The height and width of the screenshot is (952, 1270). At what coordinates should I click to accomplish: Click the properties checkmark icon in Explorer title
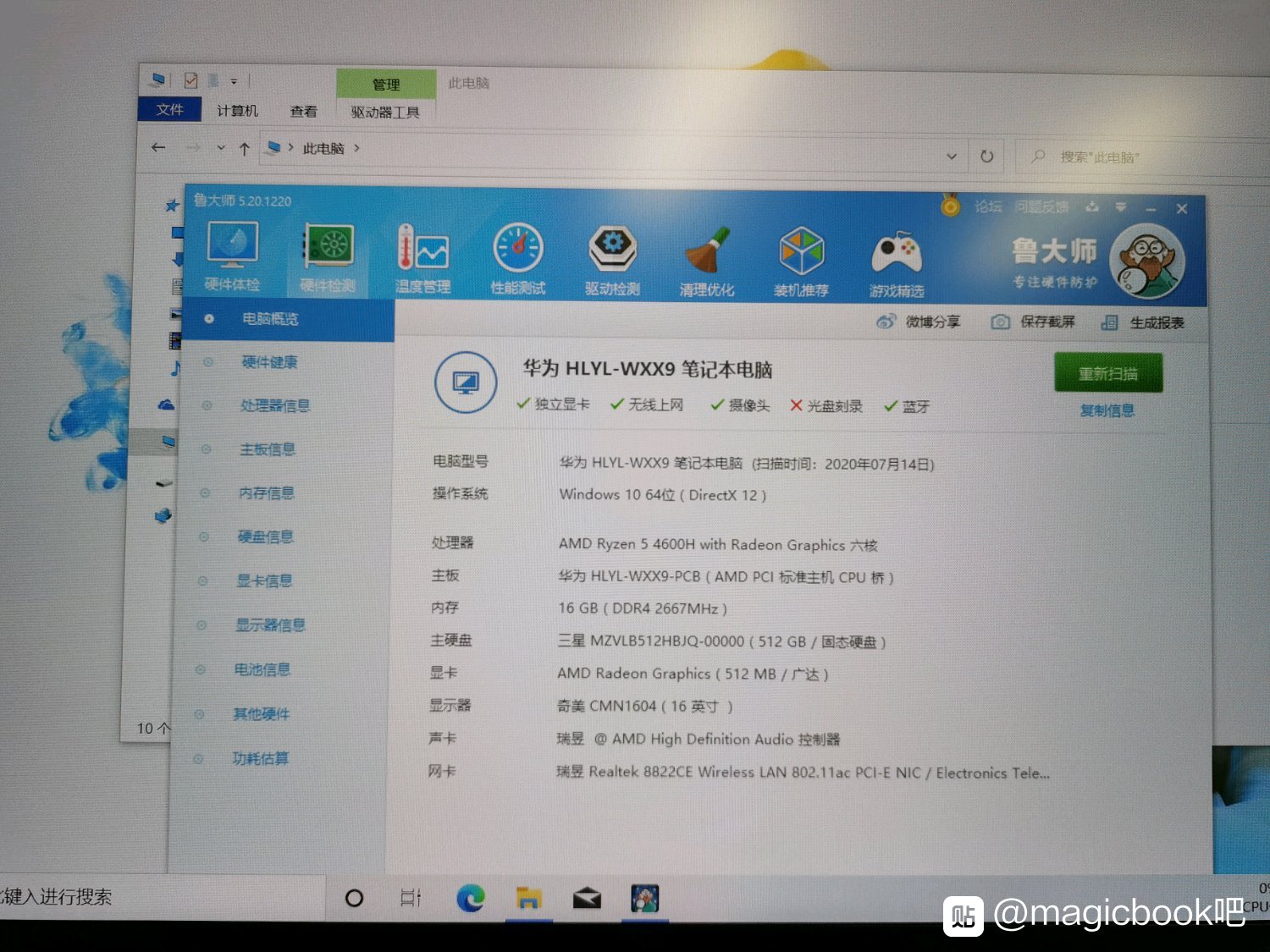[x=191, y=80]
